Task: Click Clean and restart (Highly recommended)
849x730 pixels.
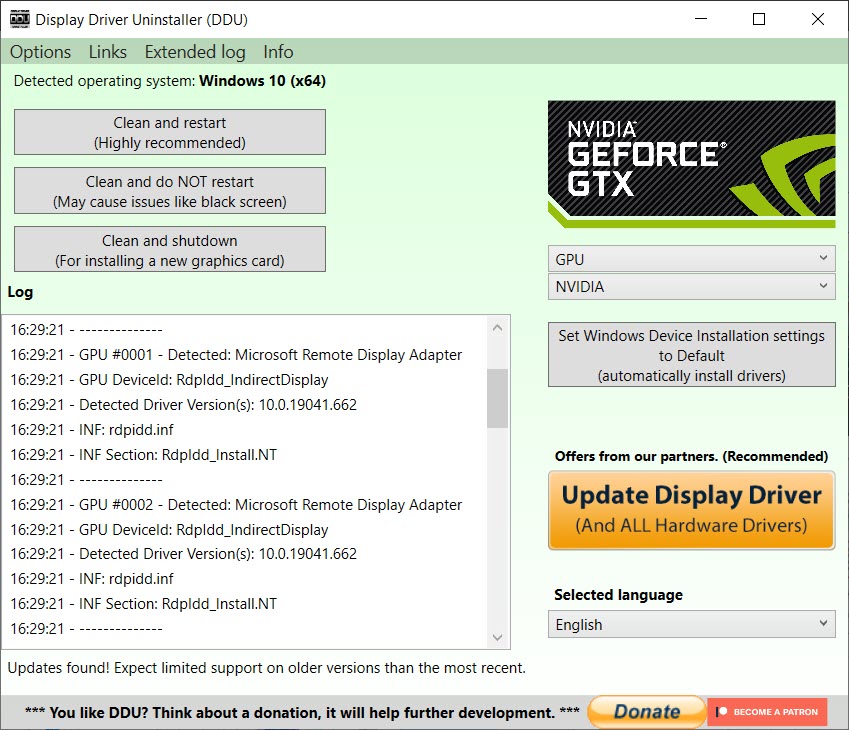Action: tap(169, 131)
